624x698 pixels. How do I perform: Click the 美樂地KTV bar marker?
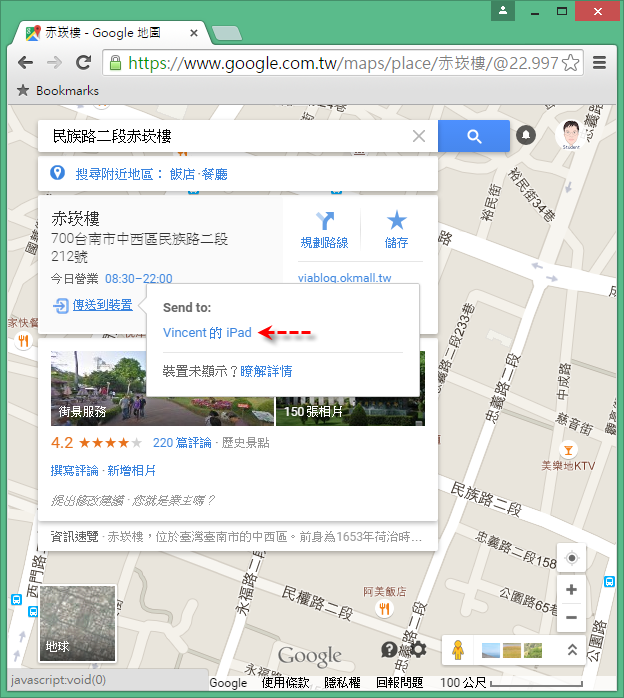(x=568, y=450)
